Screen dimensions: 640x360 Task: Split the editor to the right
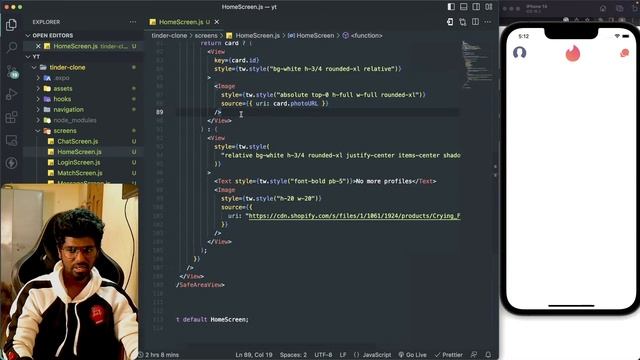476,22
